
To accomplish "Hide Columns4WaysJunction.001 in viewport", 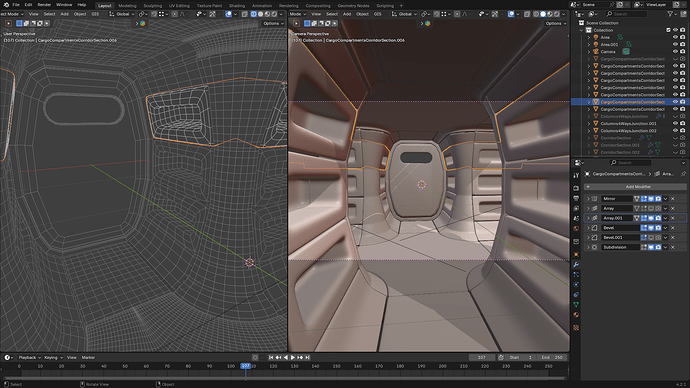I will tap(675, 124).
